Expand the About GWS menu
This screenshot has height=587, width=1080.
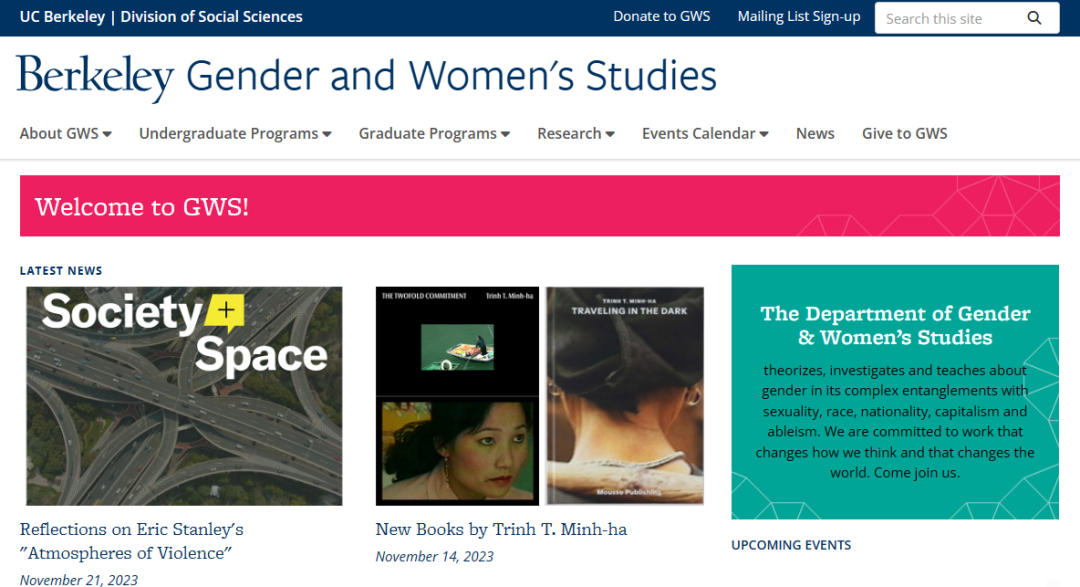pyautogui.click(x=65, y=134)
